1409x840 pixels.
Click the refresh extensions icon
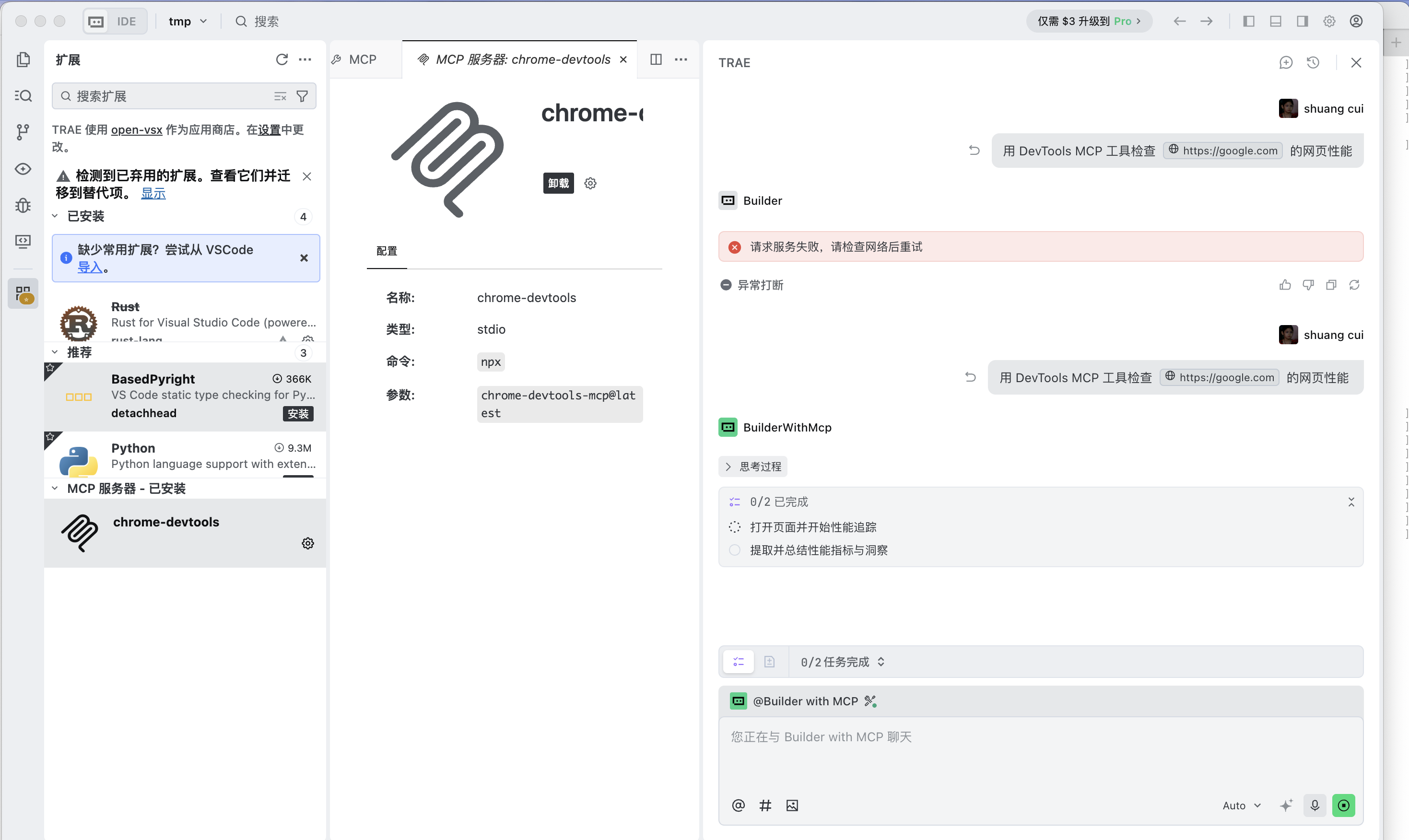pyautogui.click(x=282, y=59)
